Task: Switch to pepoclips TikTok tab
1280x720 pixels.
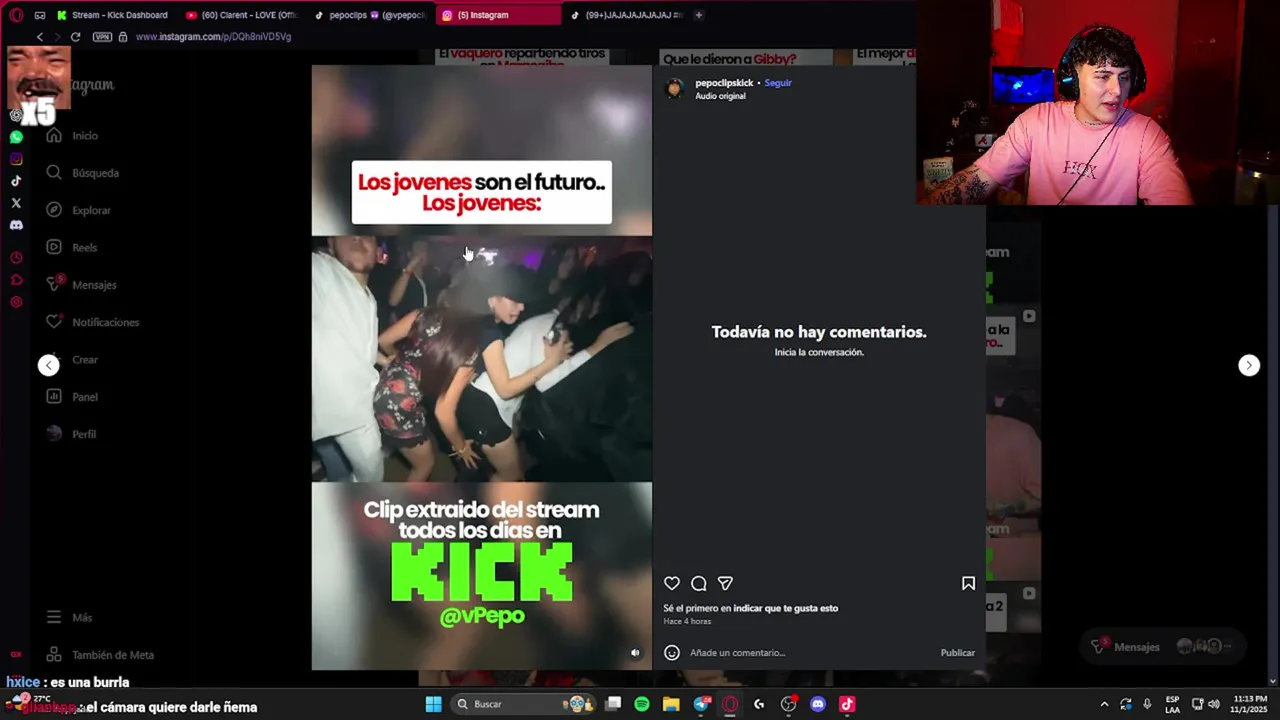Action: [x=370, y=15]
